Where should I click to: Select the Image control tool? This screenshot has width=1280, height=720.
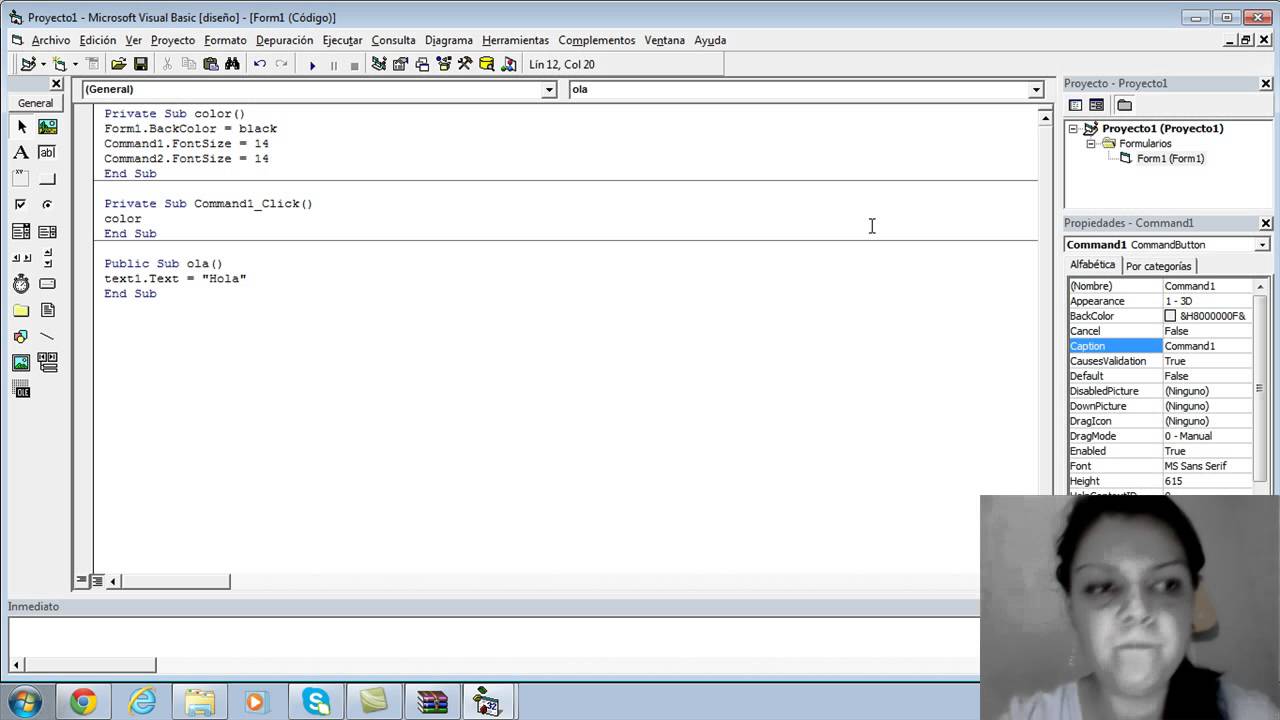click(21, 362)
